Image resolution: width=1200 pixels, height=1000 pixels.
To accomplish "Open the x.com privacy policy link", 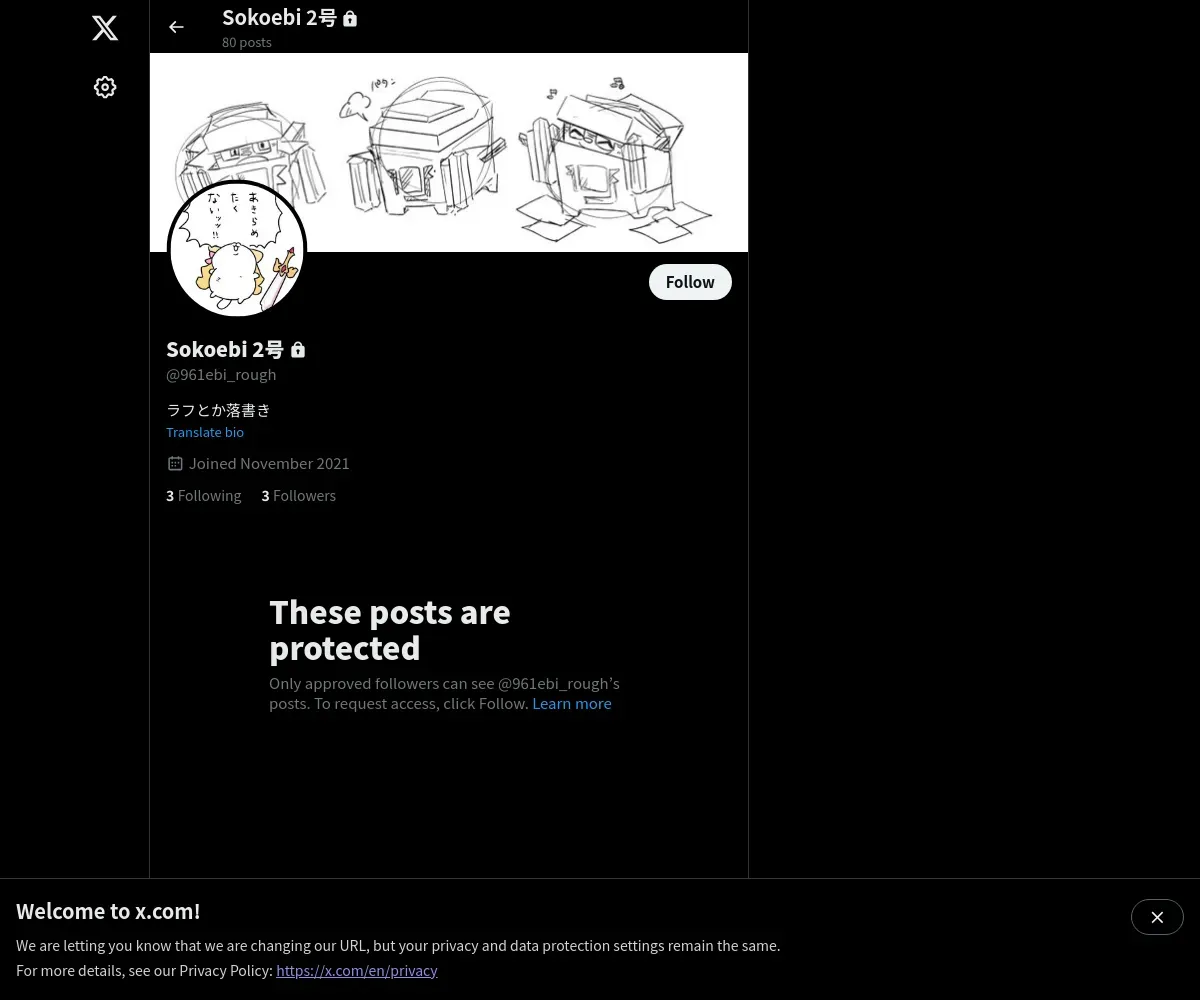I will click(x=357, y=970).
